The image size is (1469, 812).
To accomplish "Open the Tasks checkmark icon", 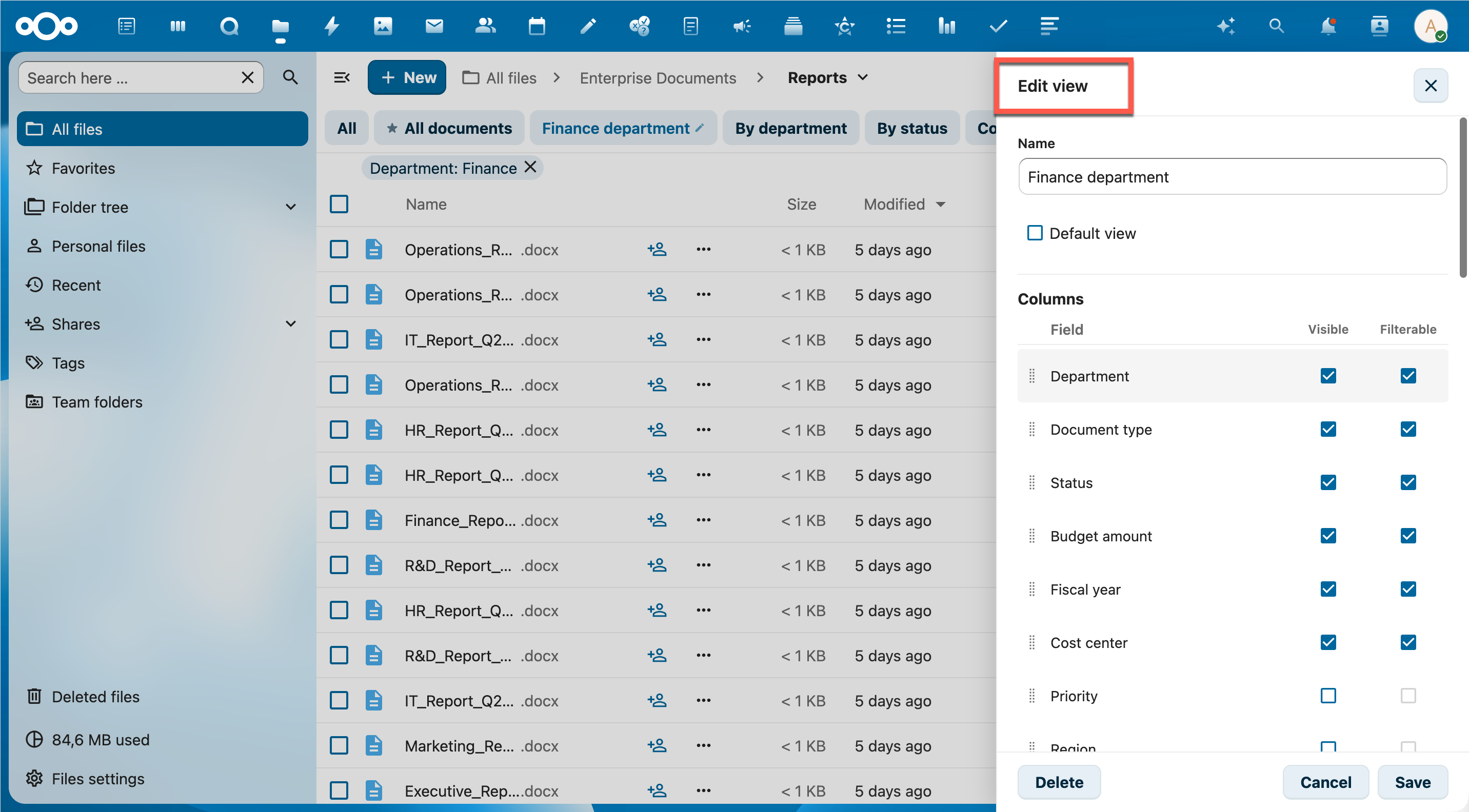I will 999,26.
